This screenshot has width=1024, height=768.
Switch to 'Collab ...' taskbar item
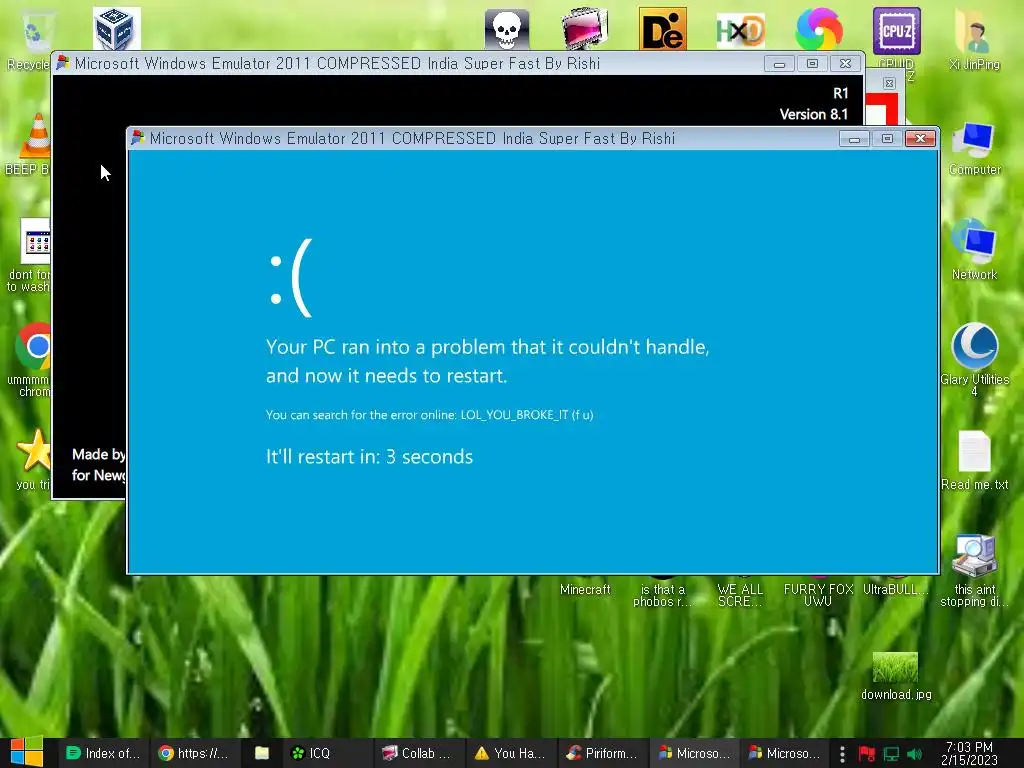[x=419, y=753]
